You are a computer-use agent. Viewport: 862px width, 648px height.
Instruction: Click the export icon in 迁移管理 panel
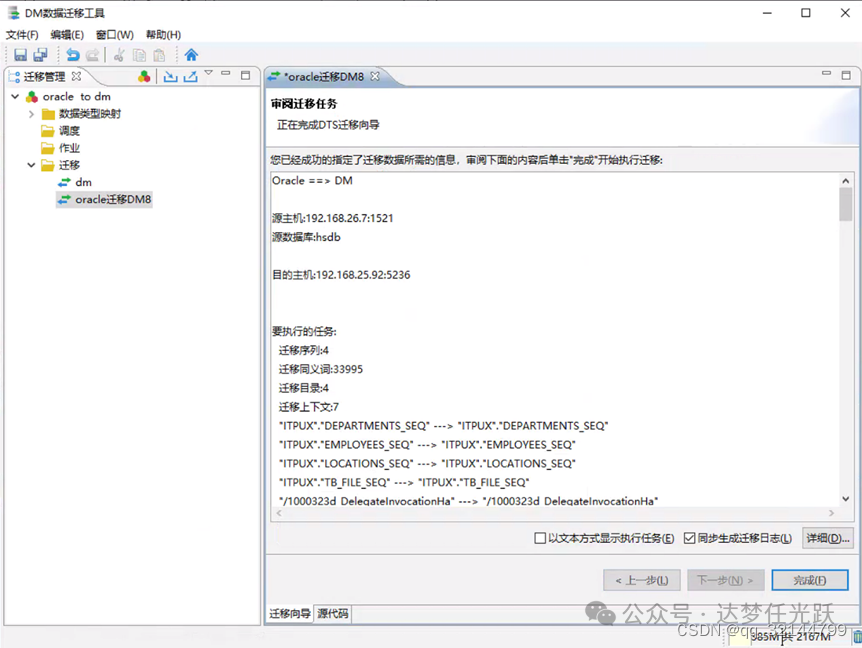(x=190, y=76)
